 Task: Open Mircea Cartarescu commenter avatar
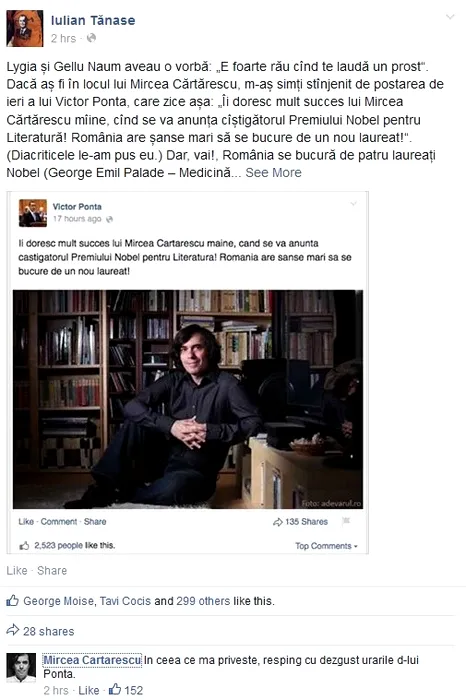click(x=21, y=668)
